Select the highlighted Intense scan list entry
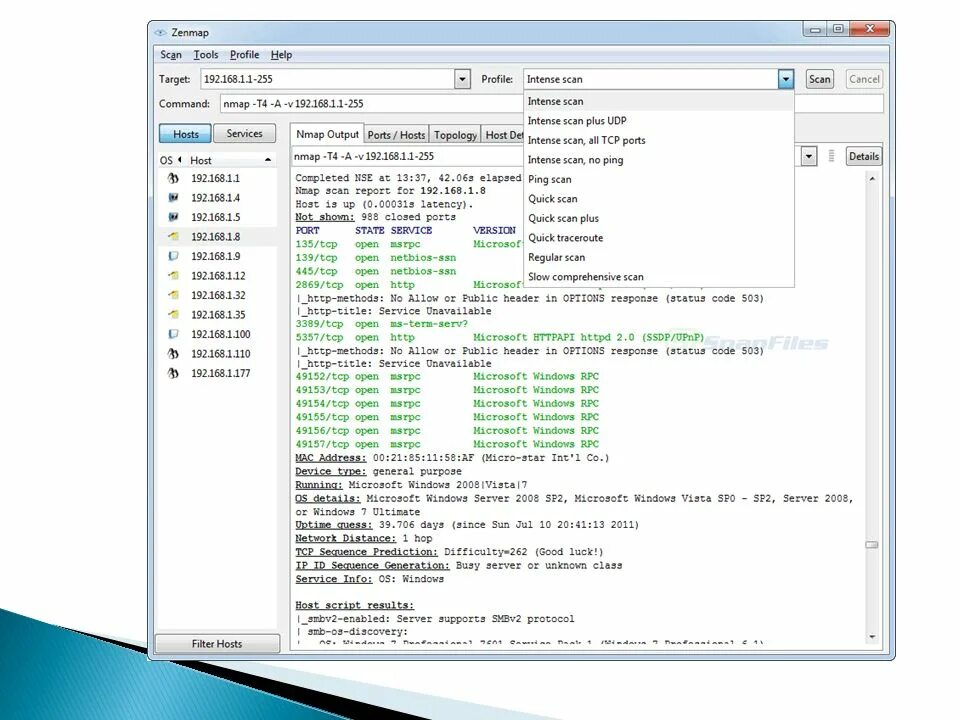The image size is (960, 720). [x=659, y=101]
